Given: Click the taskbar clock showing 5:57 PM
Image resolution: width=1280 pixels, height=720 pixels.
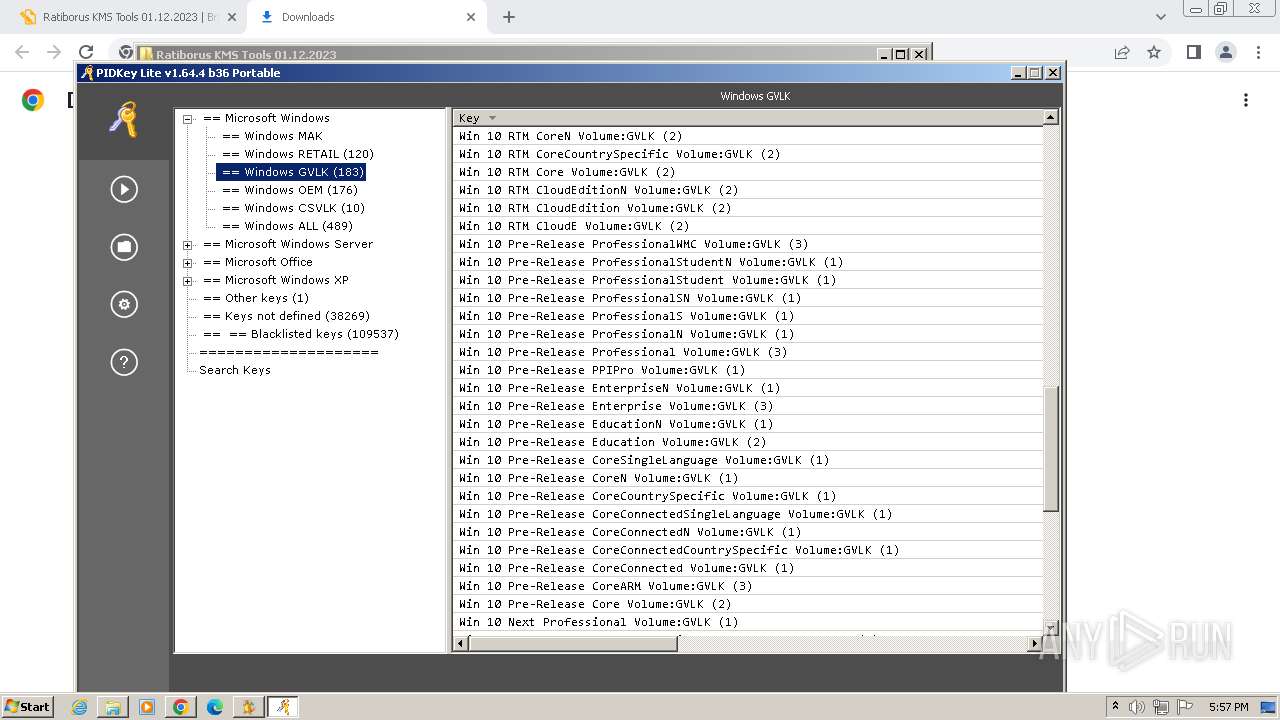Looking at the screenshot, I should coord(1228,707).
